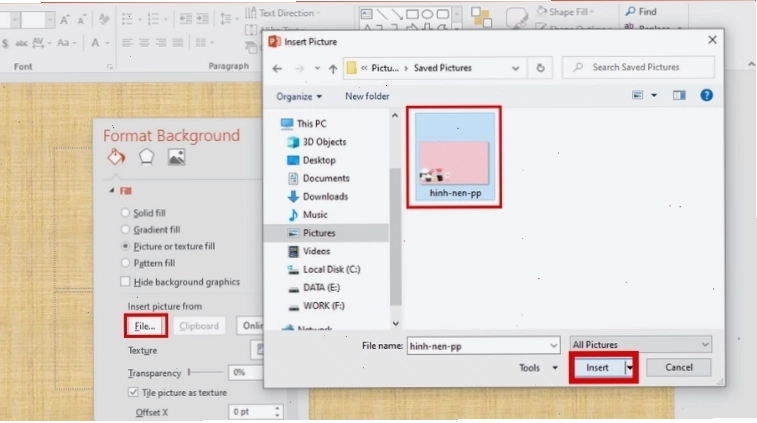
Task: Go up one folder level with up arrow
Action: click(333, 69)
